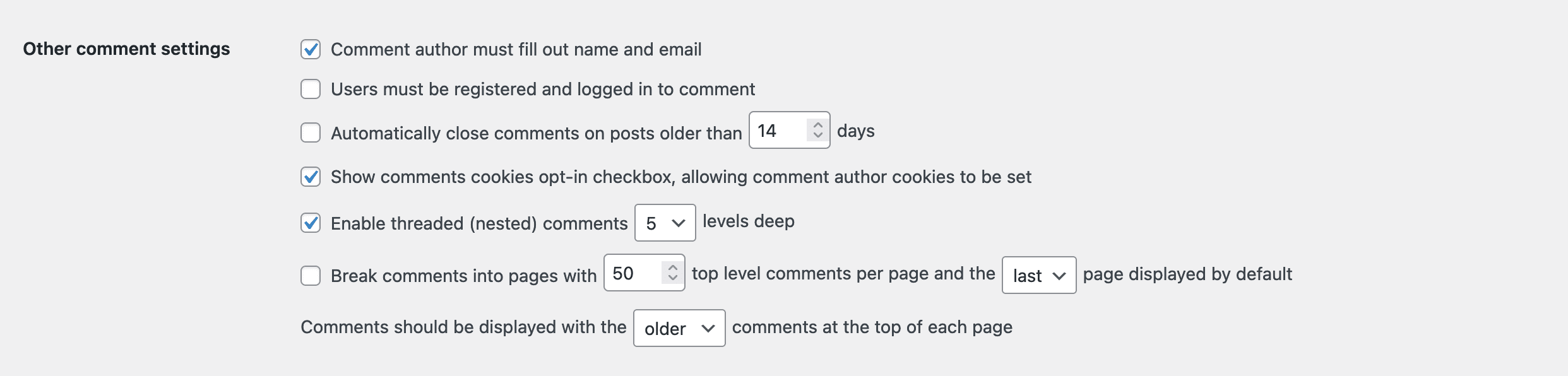Uncheck the comments cookies opt-in checkbox
The width and height of the screenshot is (1568, 376).
pos(311,177)
